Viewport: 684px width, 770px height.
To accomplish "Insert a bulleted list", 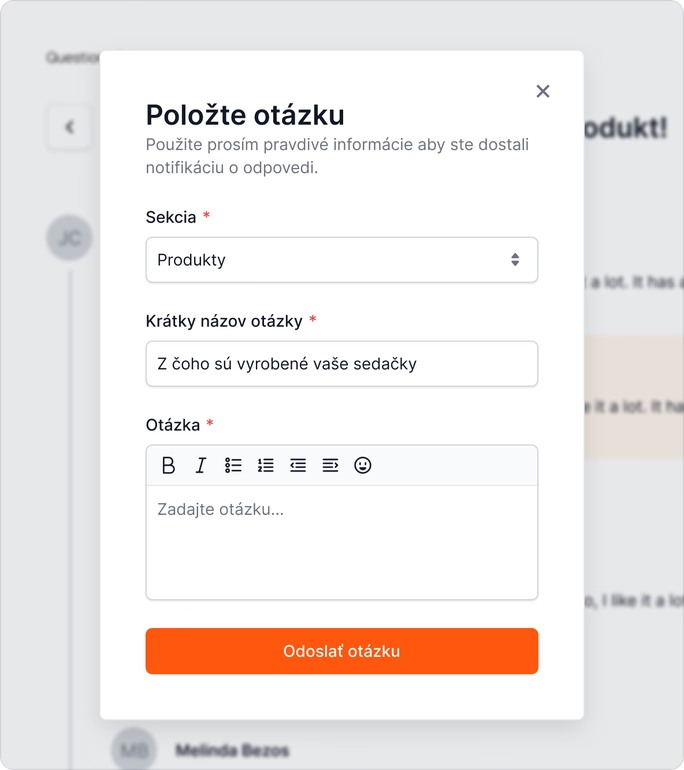I will click(x=233, y=465).
